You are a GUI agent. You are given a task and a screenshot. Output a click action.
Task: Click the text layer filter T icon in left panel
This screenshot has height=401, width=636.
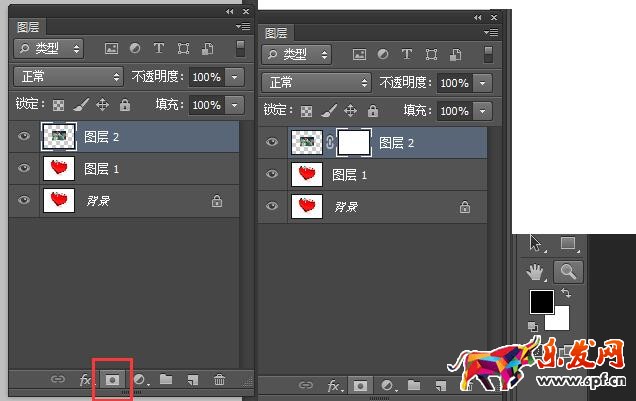160,47
